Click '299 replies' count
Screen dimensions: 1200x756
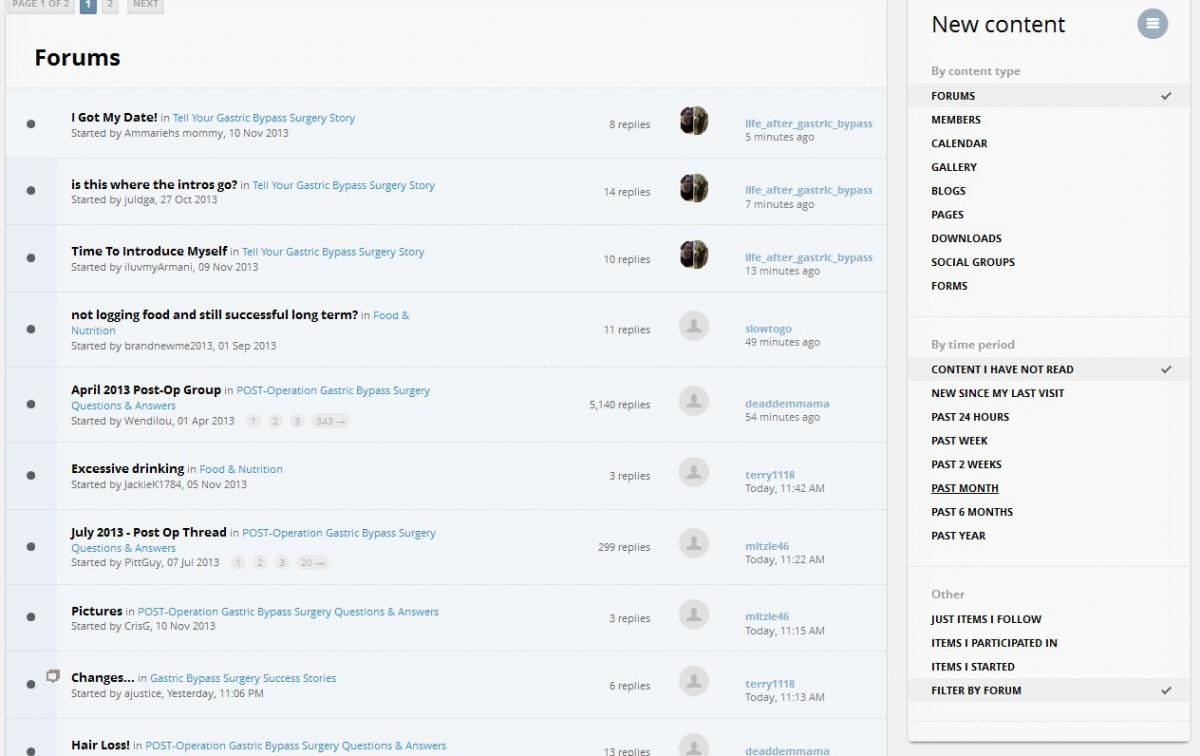(x=624, y=547)
